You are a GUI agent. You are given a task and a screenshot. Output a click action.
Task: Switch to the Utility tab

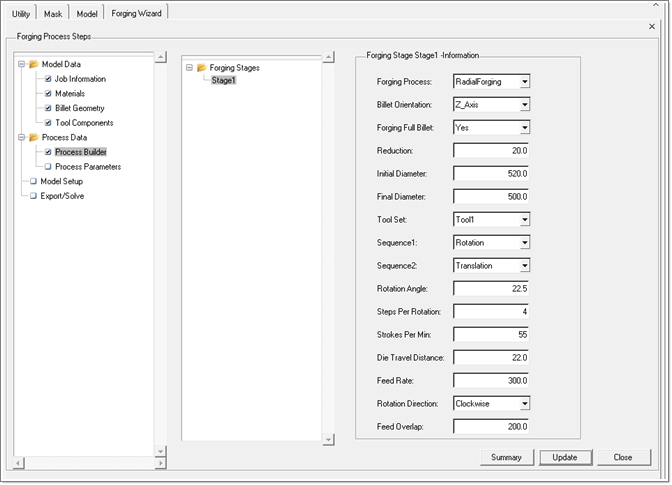pos(21,13)
